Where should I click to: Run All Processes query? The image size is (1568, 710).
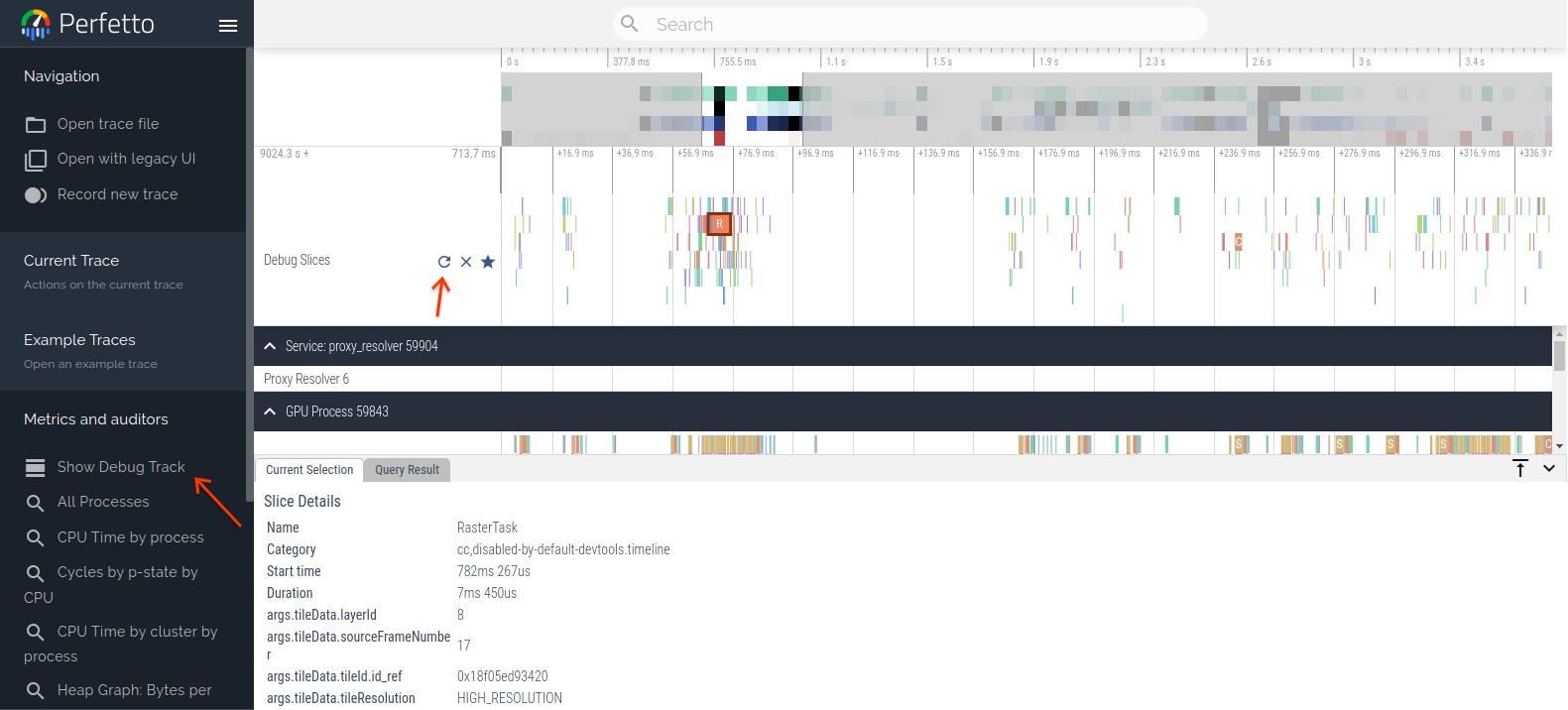tap(102, 502)
